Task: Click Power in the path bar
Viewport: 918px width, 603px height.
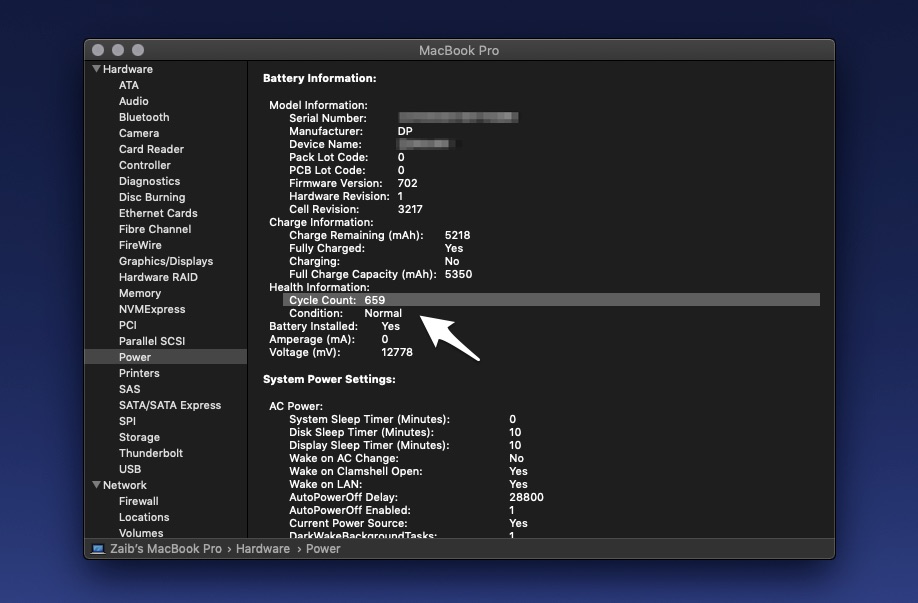Action: coord(323,549)
